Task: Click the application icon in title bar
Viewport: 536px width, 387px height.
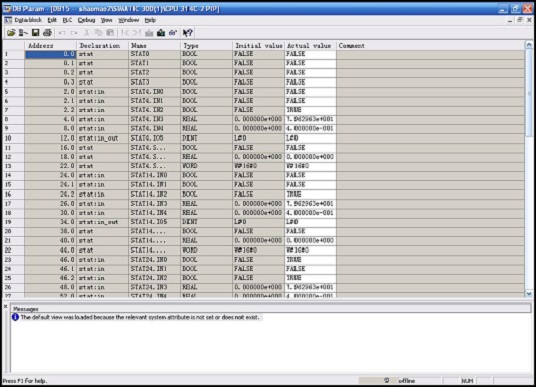Action: pos(7,8)
